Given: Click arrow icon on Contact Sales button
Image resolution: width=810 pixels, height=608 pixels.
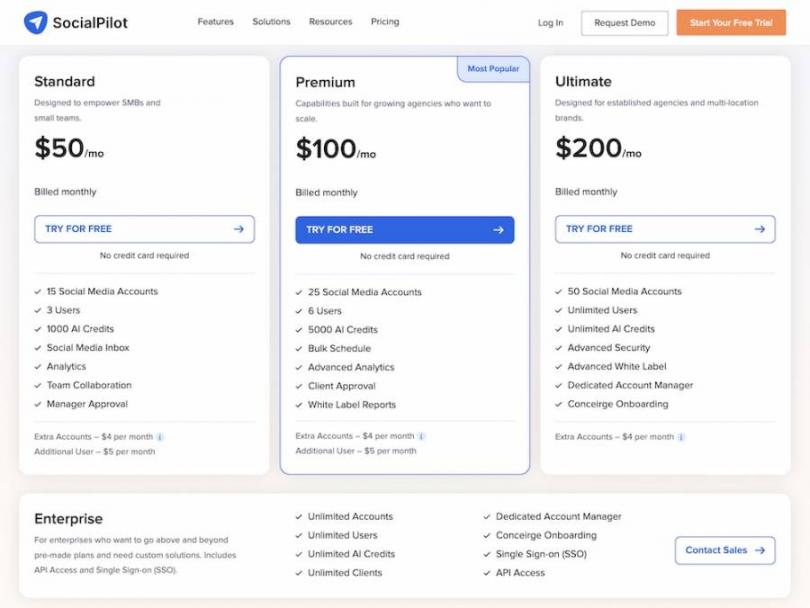Looking at the screenshot, I should [760, 550].
